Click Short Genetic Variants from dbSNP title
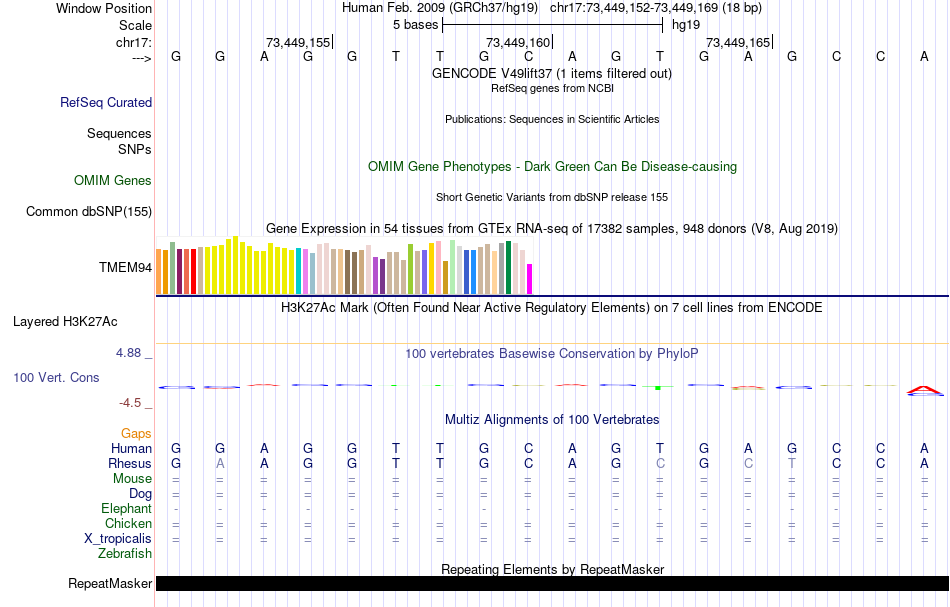The image size is (950, 607). [552, 197]
